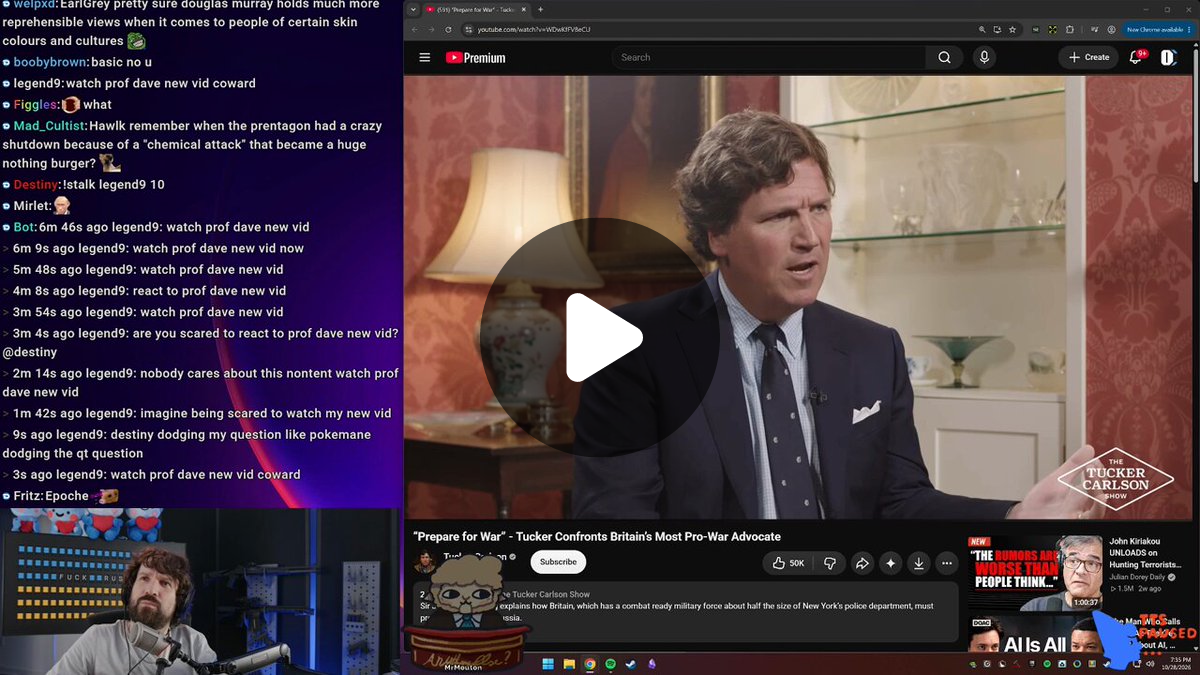Open John Kiriakou recommended video thumbnail
Screen dimensions: 1200x675
tap(1034, 572)
